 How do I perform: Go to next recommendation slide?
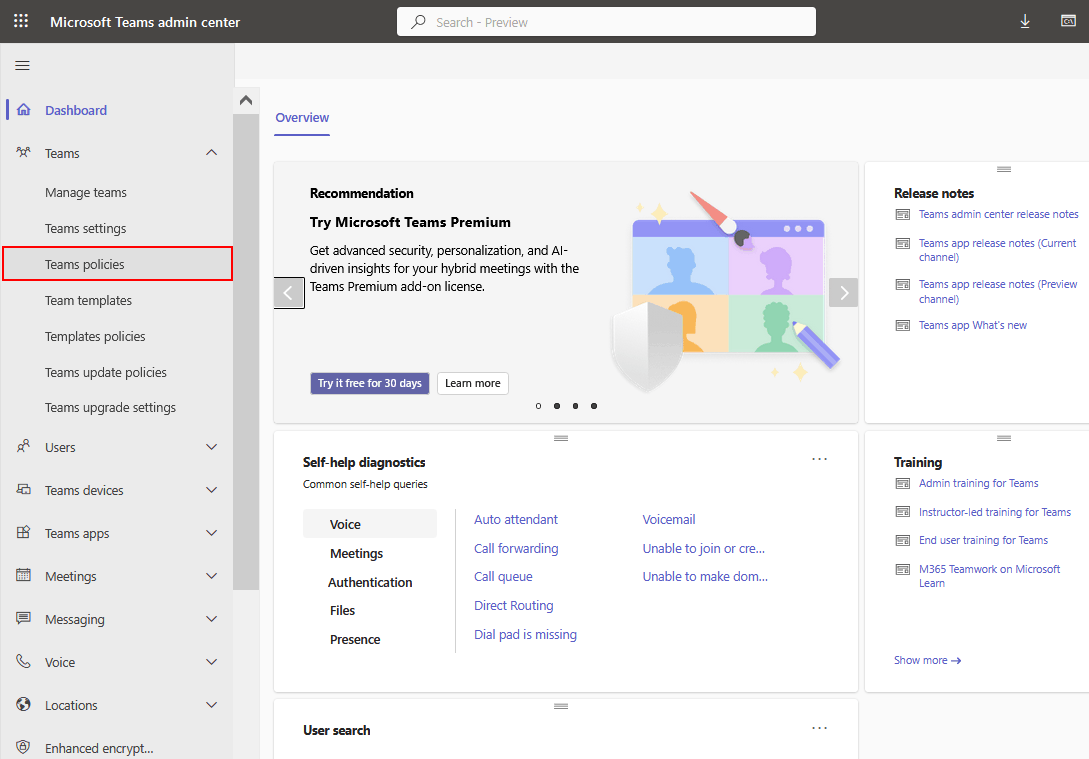pos(844,292)
